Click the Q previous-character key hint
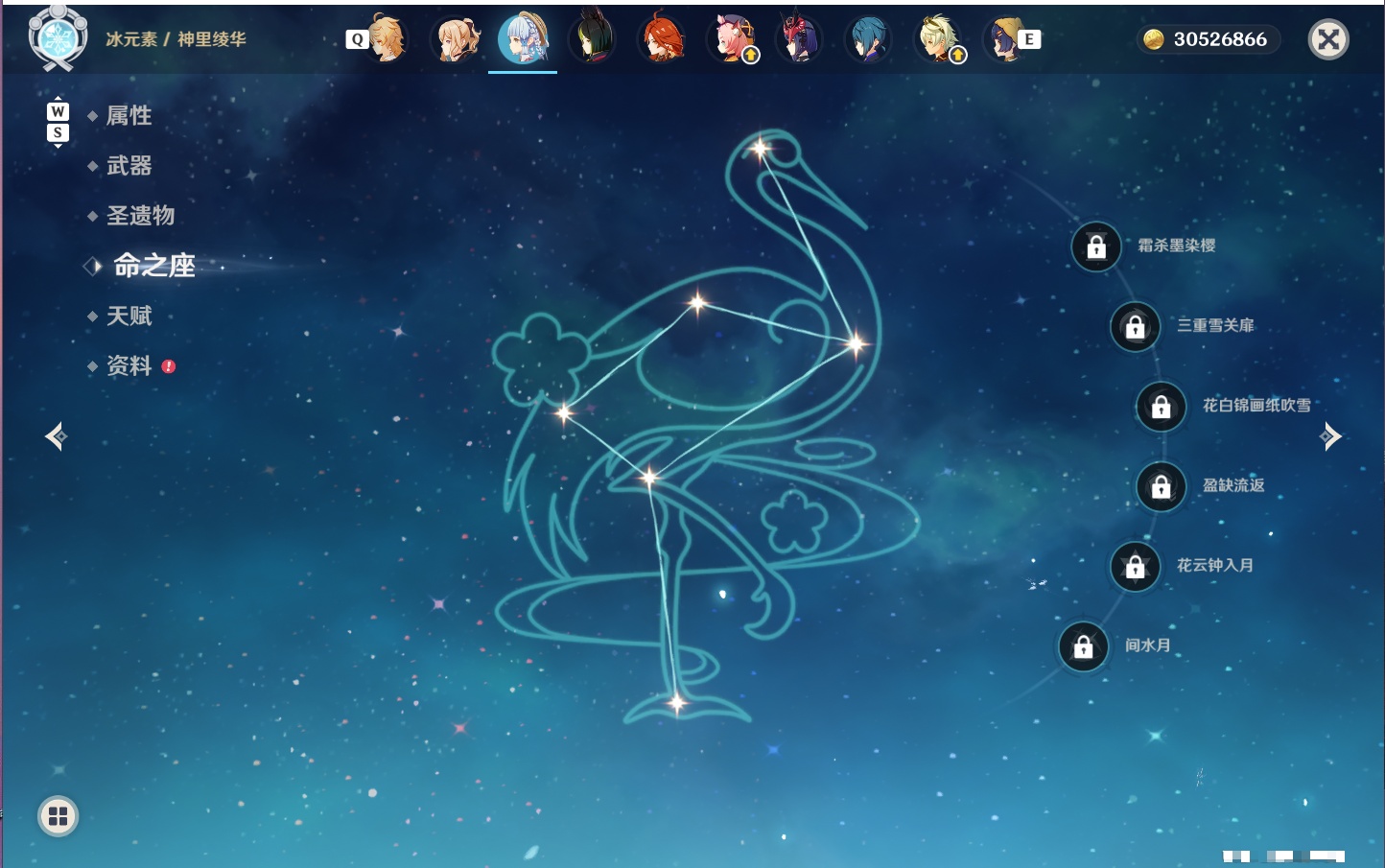 coord(357,39)
